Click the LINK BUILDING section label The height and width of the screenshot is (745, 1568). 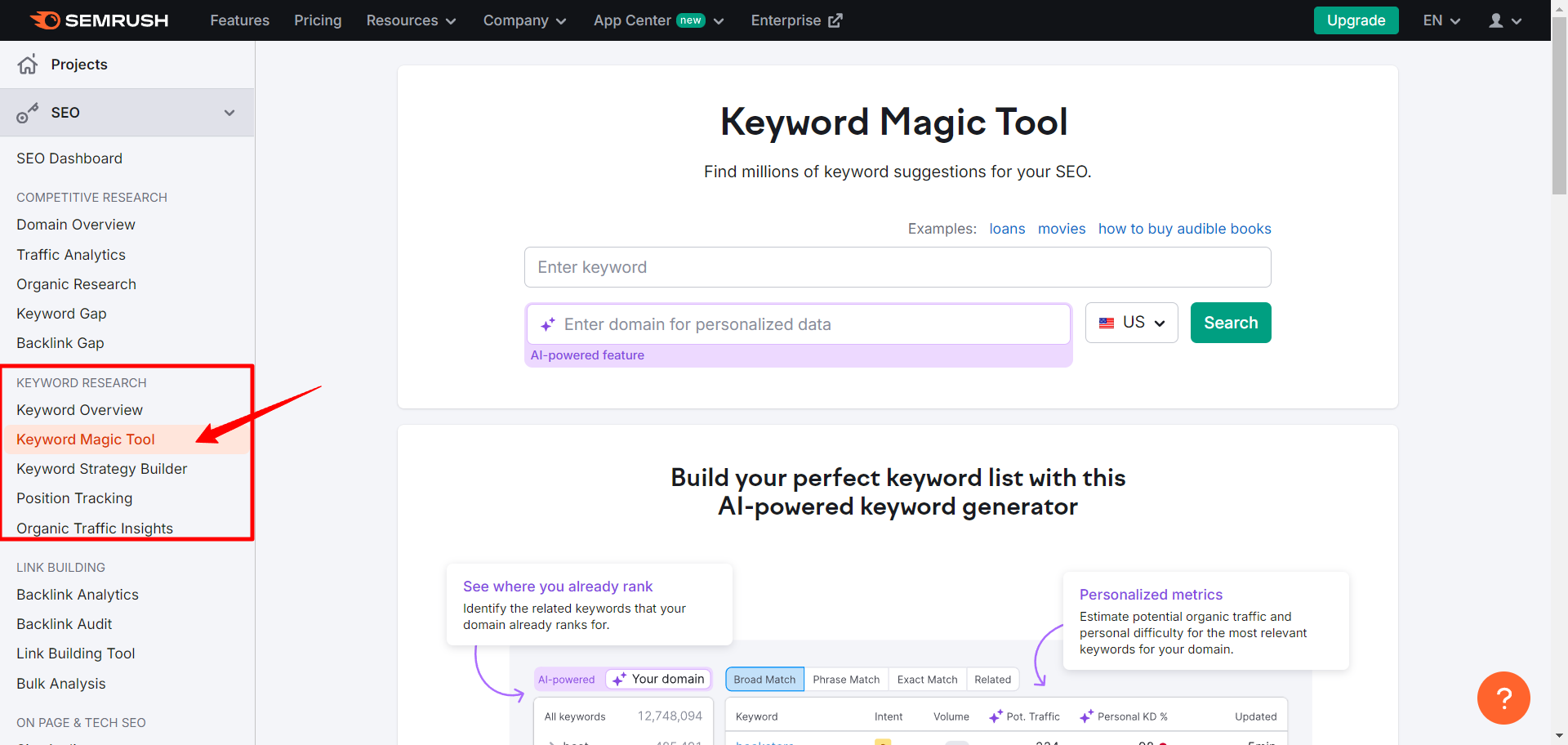pos(60,568)
